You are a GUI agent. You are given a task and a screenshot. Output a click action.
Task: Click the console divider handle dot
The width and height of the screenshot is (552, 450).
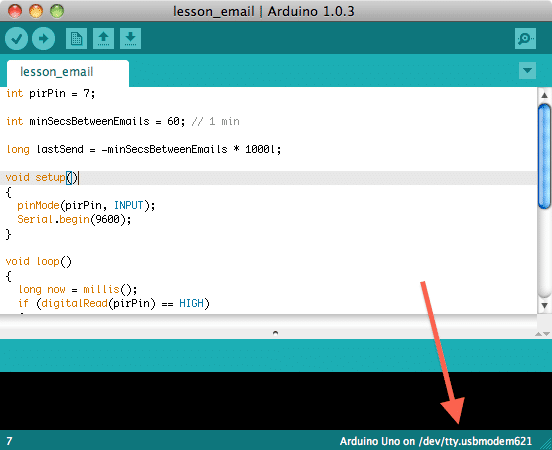point(275,332)
